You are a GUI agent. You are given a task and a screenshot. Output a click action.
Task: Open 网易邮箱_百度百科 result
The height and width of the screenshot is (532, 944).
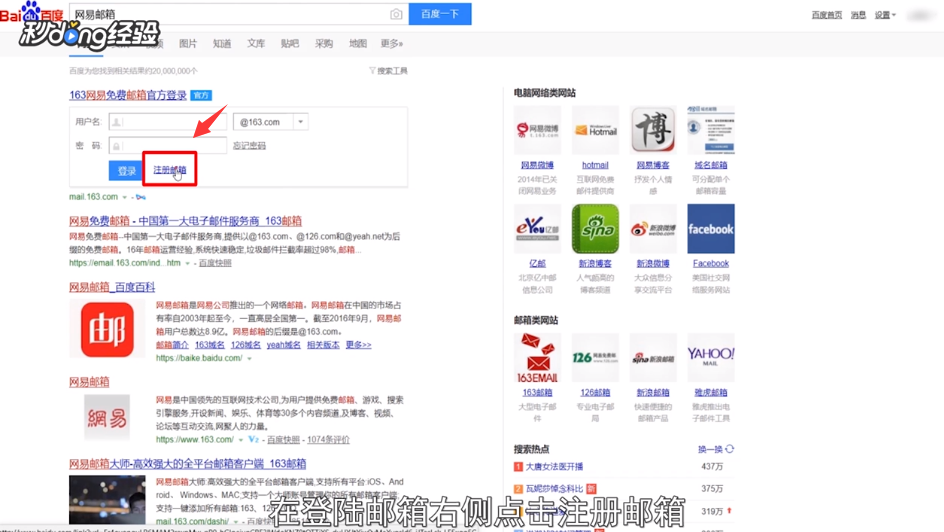click(112, 287)
